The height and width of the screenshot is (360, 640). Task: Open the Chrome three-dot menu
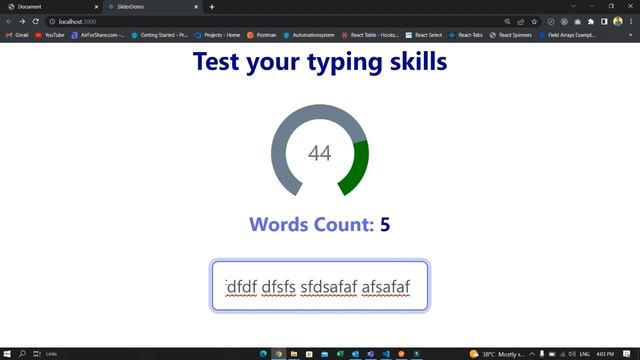[631, 22]
